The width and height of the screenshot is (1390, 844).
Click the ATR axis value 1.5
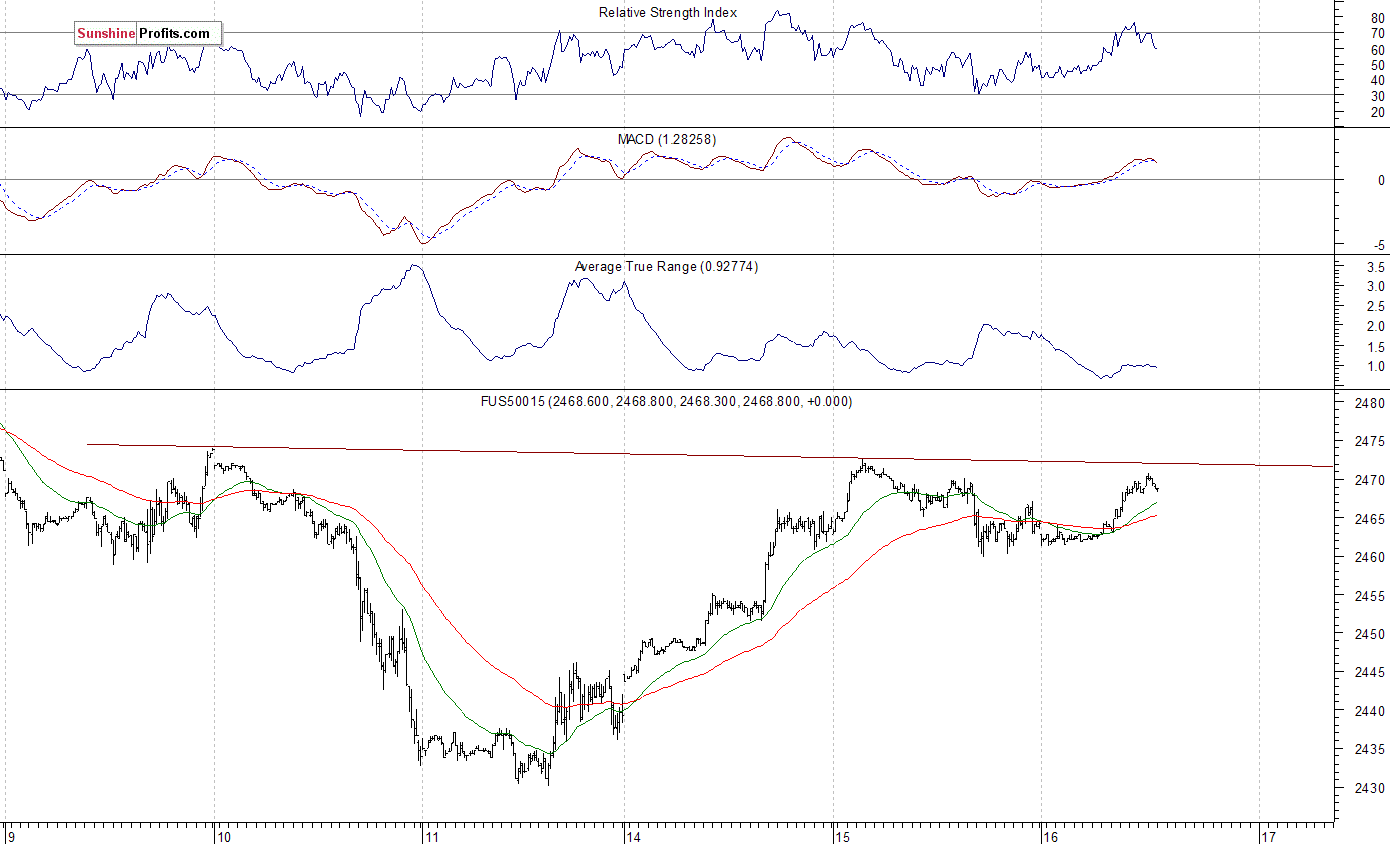[x=1375, y=347]
